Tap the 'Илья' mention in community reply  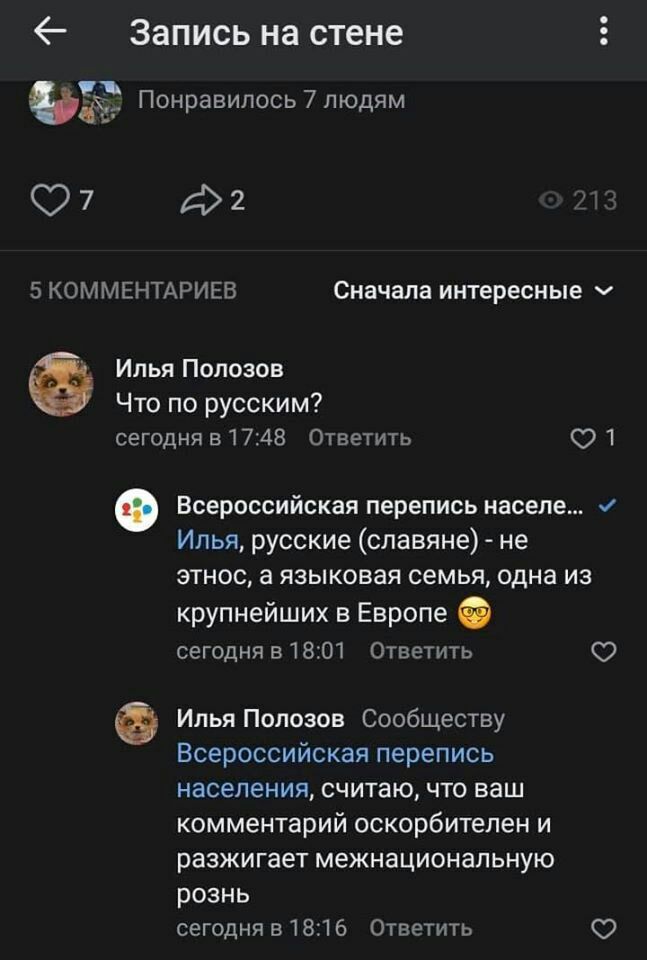[207, 541]
